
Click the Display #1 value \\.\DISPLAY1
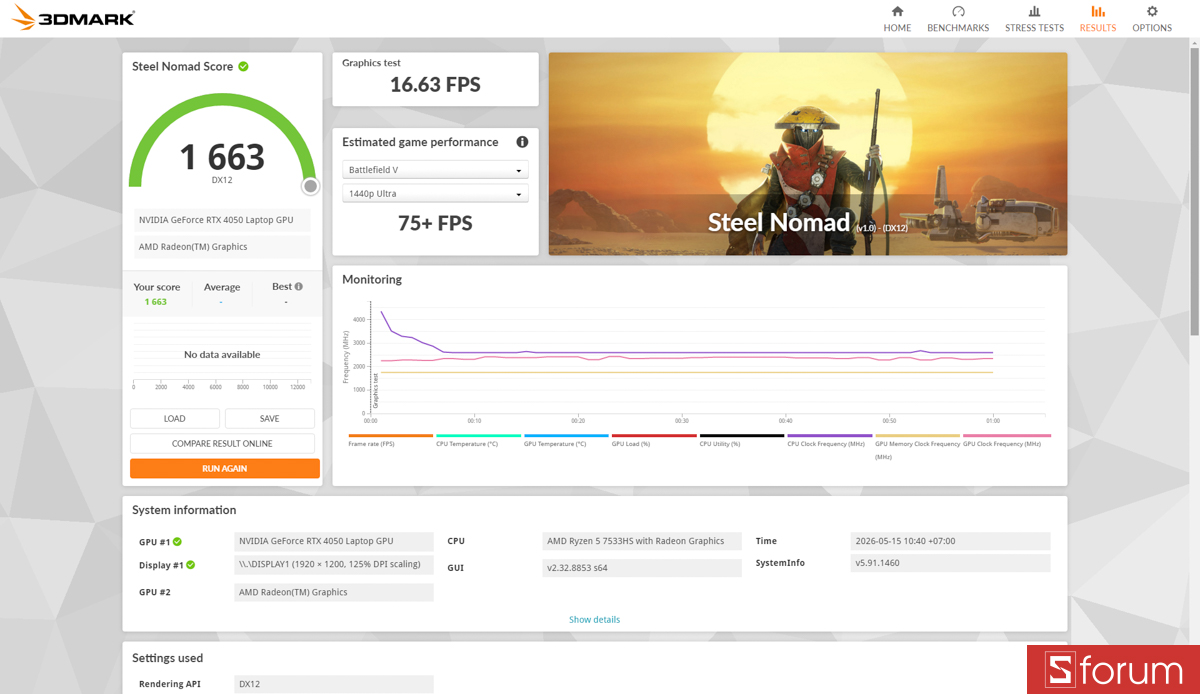[334, 565]
